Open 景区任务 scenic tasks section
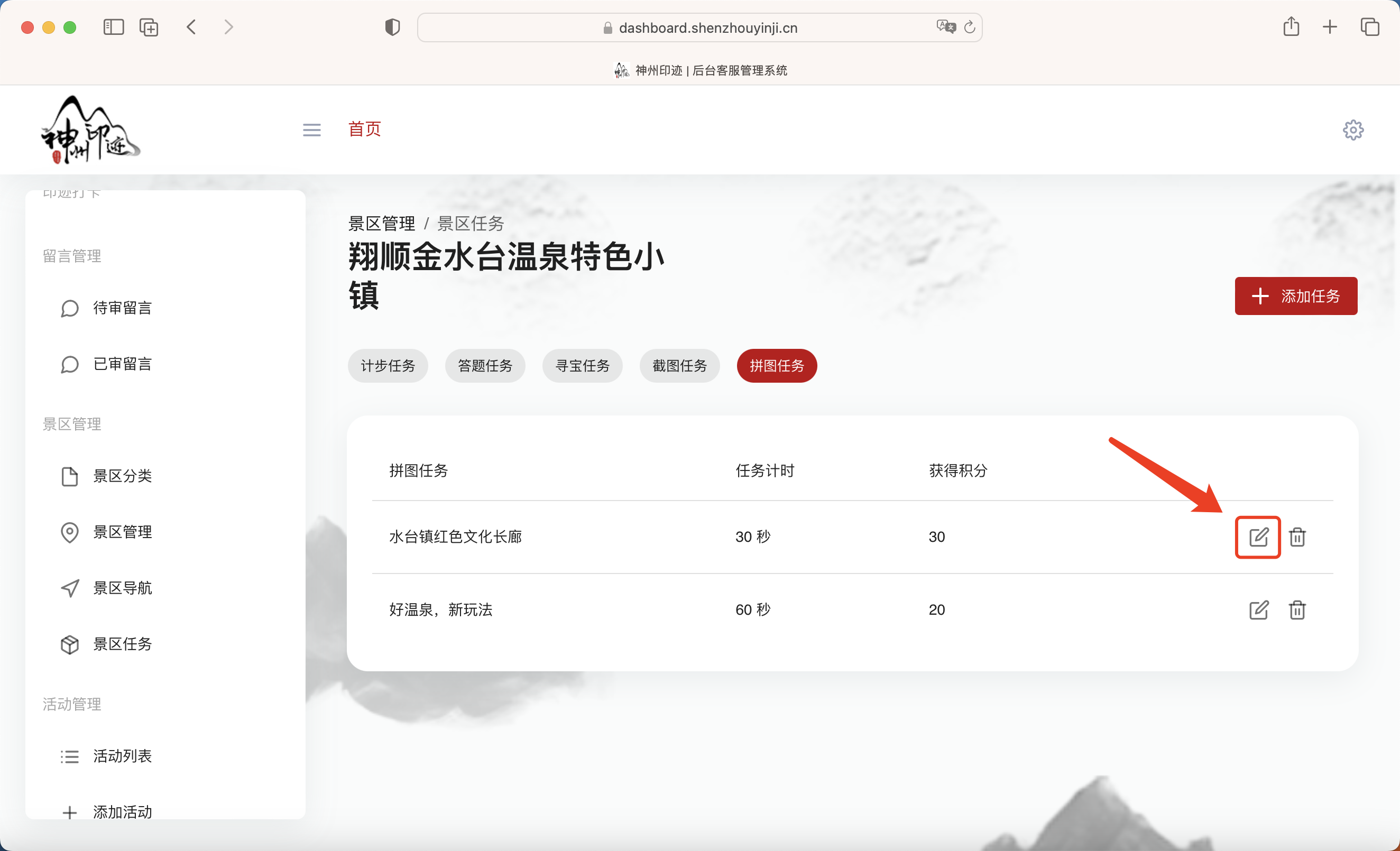 click(122, 644)
